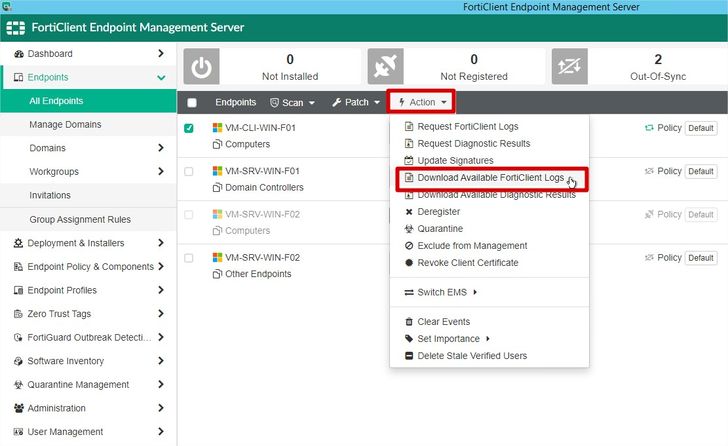The width and height of the screenshot is (728, 446).
Task: Click the Update Signatures calendar icon
Action: [x=409, y=161]
